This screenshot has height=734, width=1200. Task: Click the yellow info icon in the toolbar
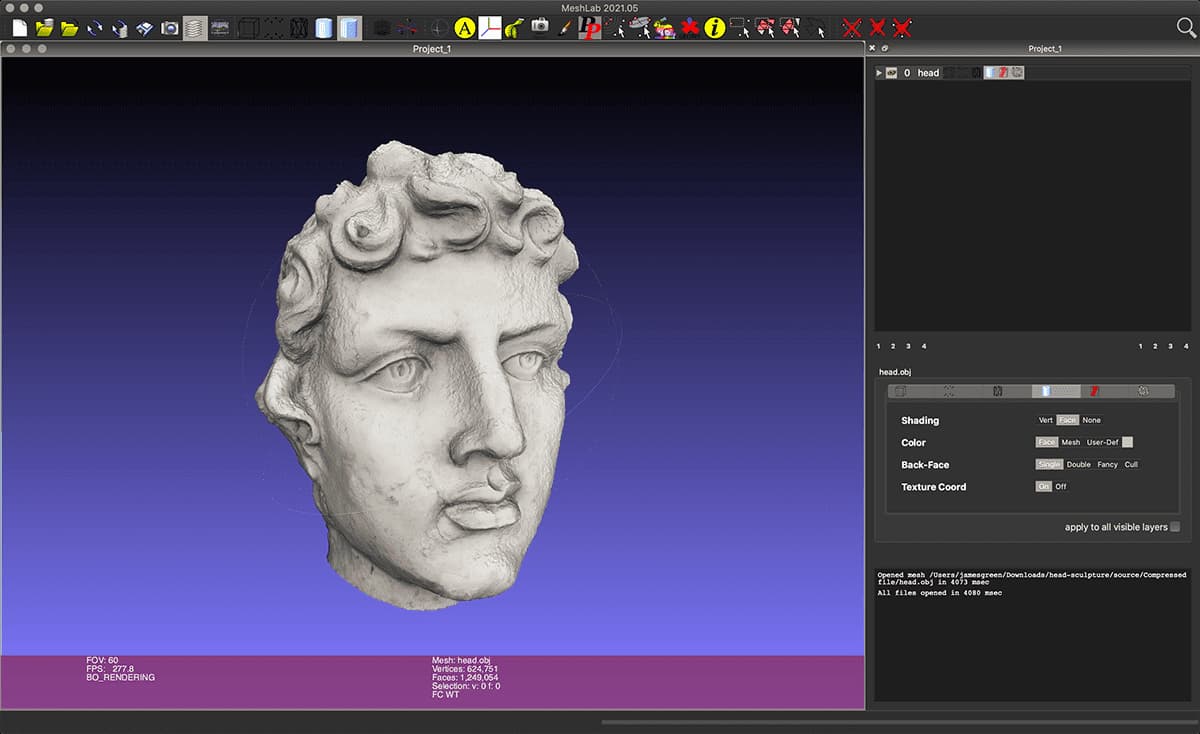(x=713, y=27)
